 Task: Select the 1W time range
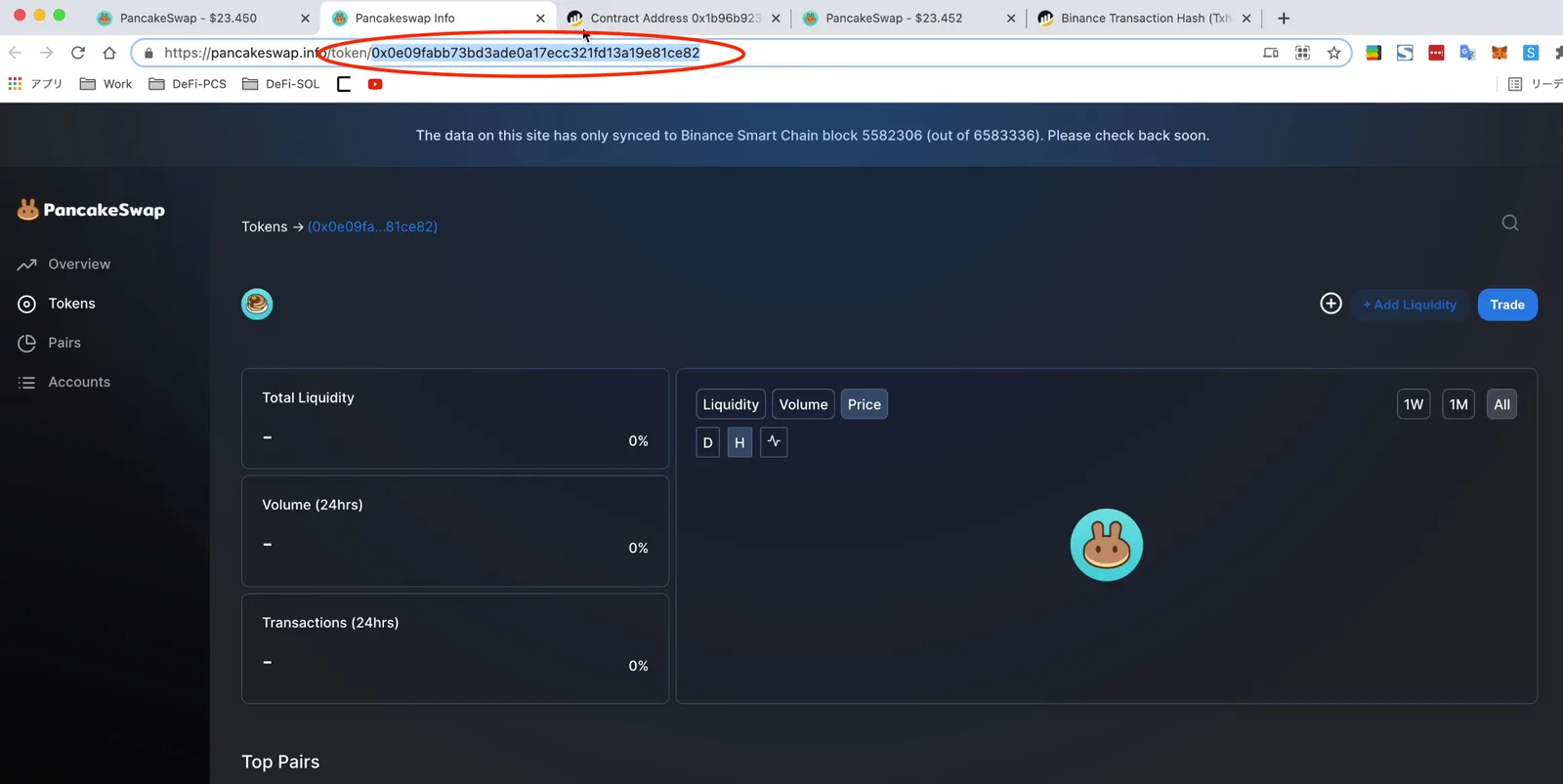tap(1414, 404)
